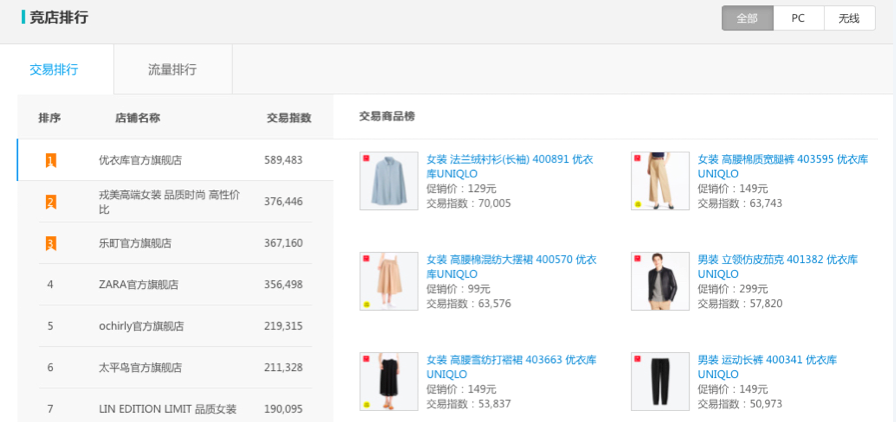
Task: Open link 男装 运动长裤 400341
Action: tap(767, 367)
